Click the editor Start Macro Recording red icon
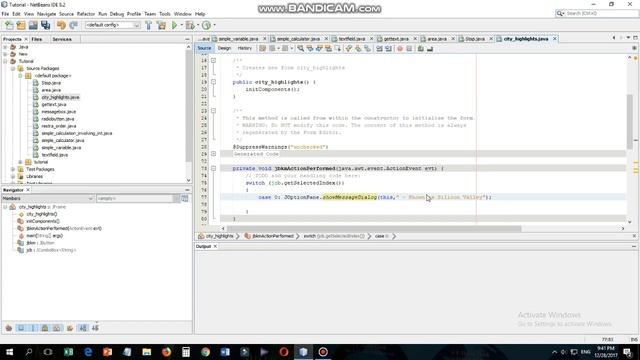The height and width of the screenshot is (360, 640). pos(400,49)
